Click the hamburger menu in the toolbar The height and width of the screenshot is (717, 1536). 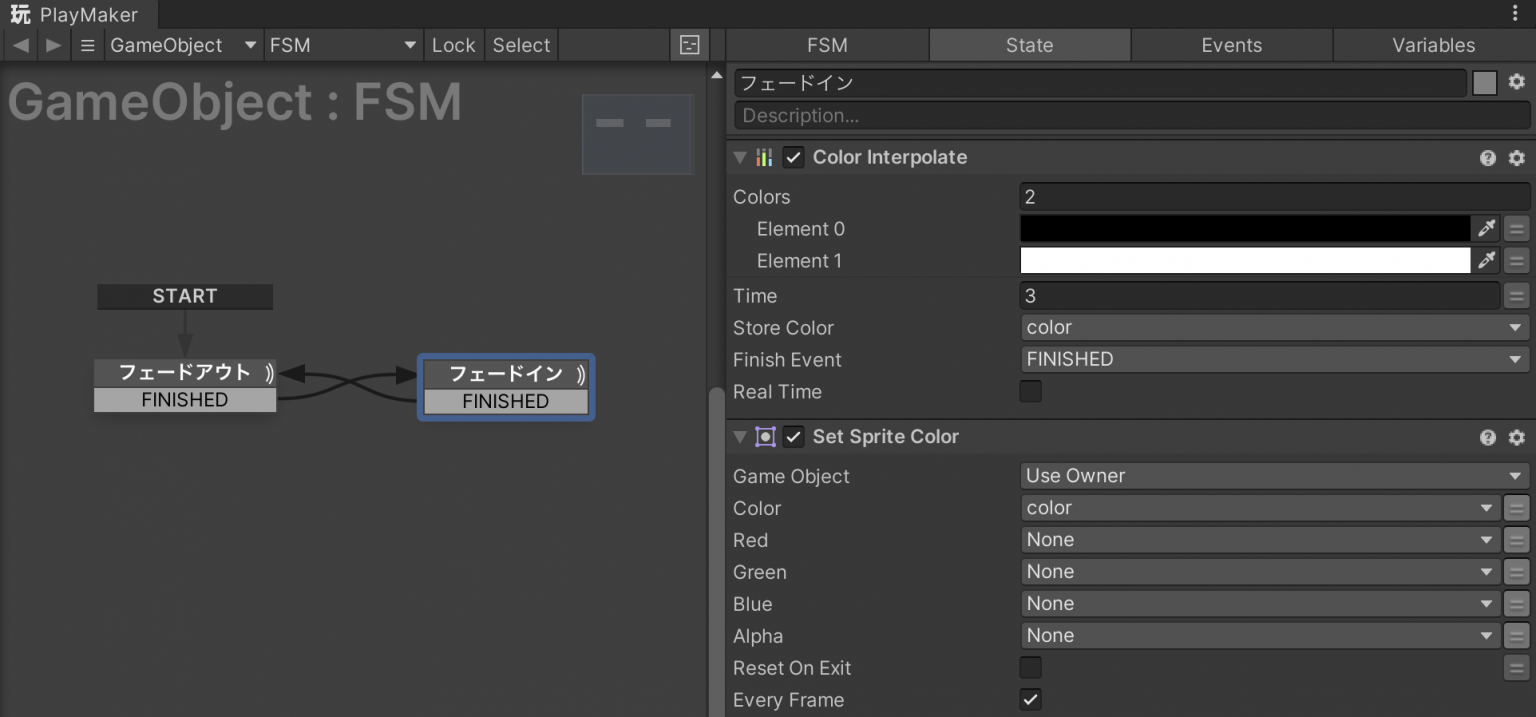coord(88,45)
